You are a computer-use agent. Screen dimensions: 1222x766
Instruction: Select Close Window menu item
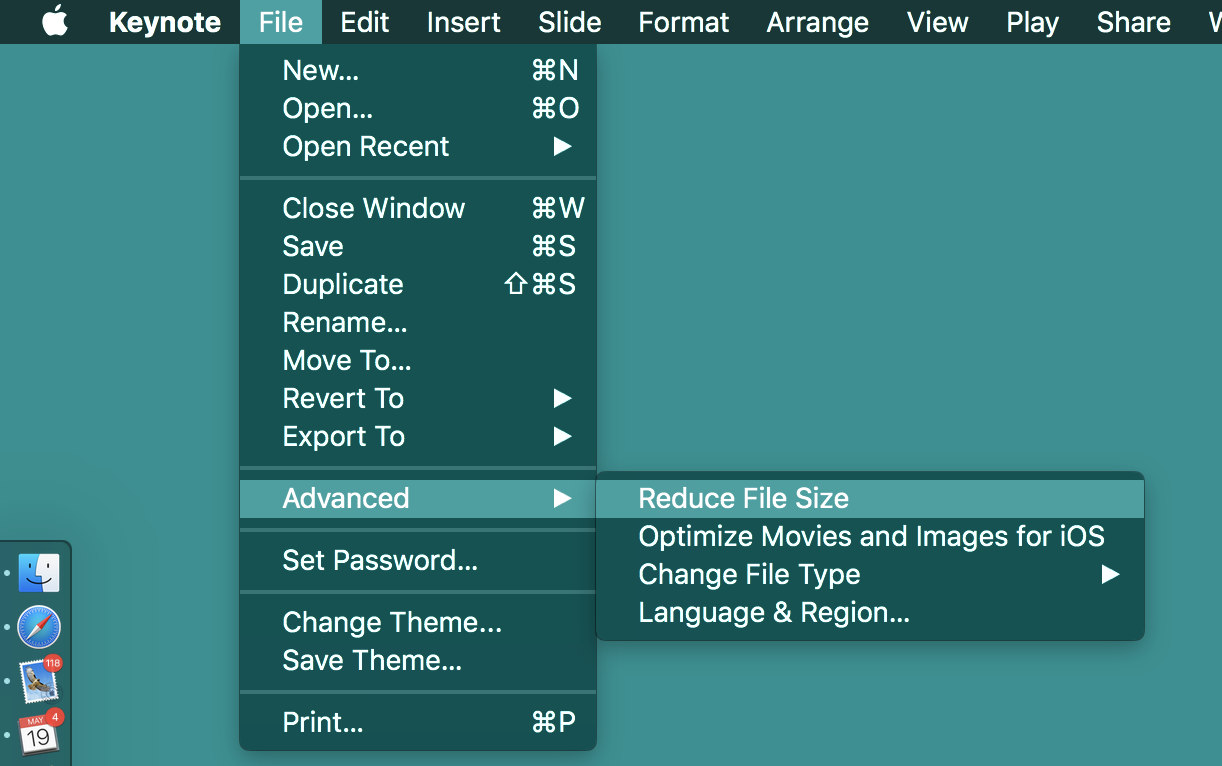(x=418, y=208)
